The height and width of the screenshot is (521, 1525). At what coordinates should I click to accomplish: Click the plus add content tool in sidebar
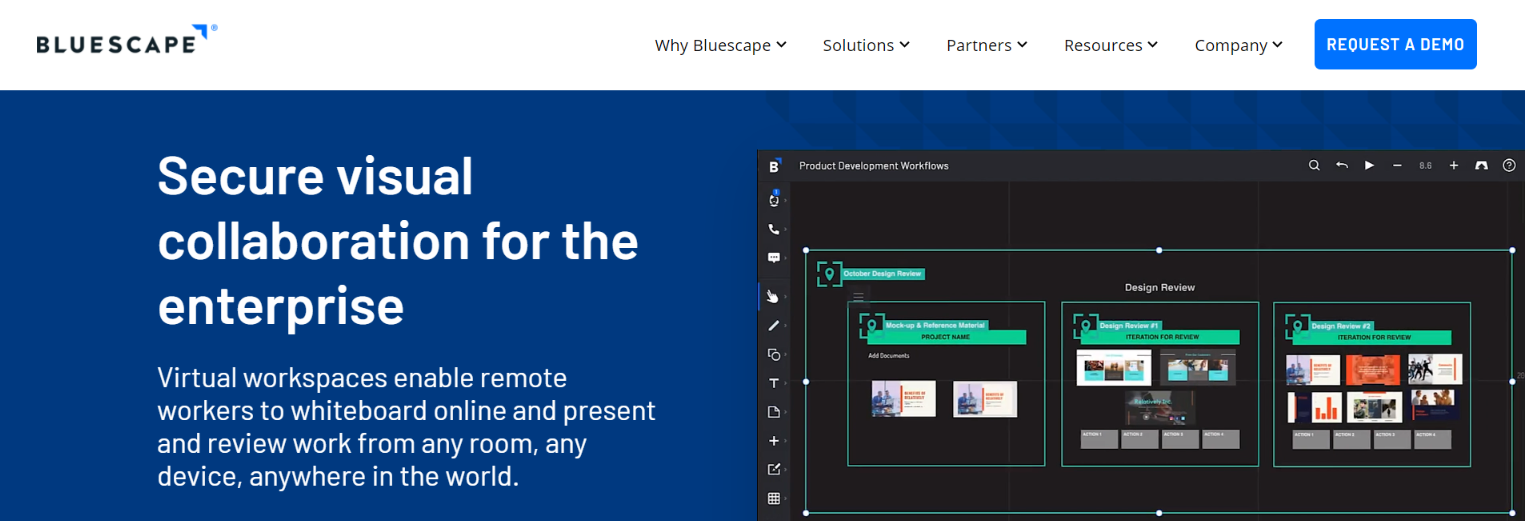point(773,441)
